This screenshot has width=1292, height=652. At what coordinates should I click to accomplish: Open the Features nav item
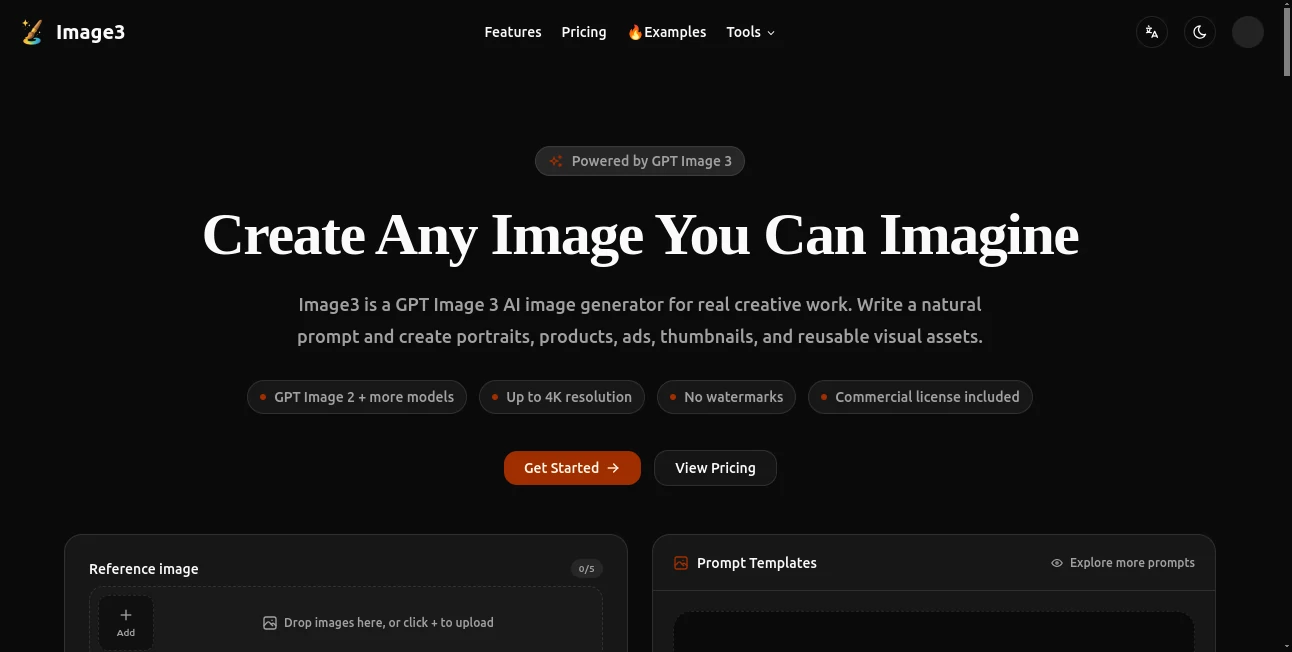[x=513, y=32]
